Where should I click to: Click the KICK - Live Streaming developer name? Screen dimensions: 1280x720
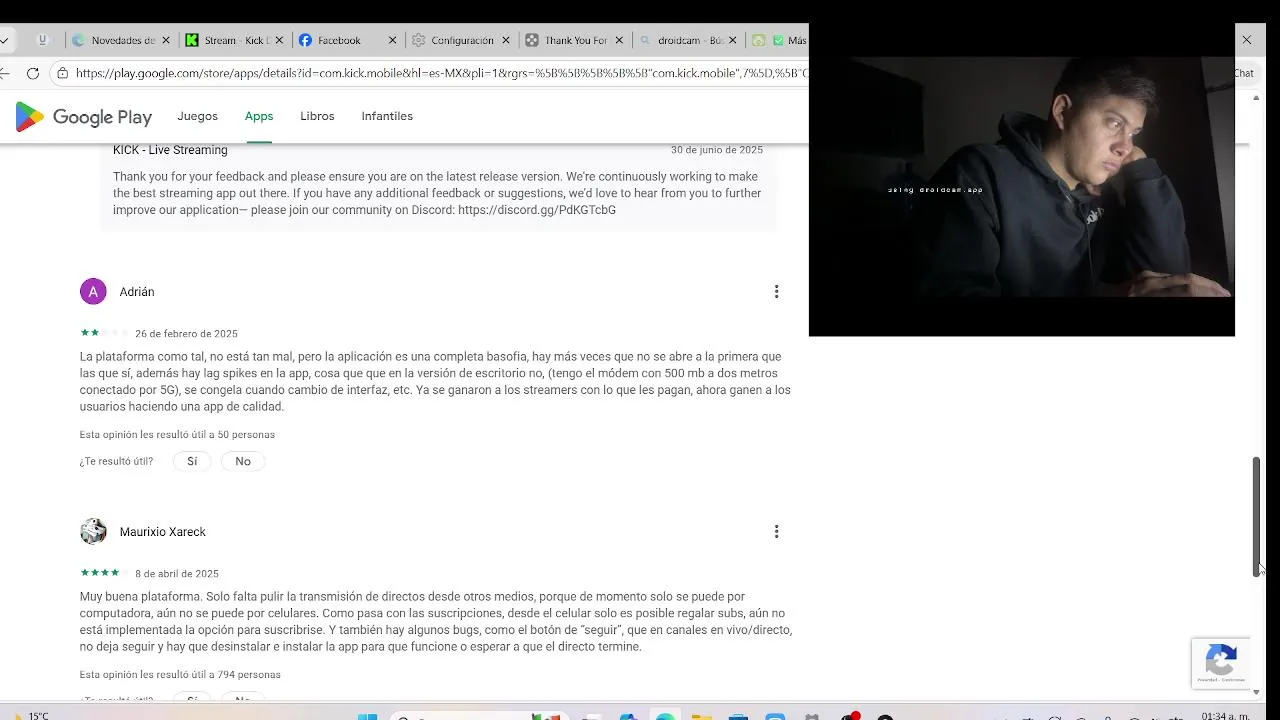(x=170, y=150)
